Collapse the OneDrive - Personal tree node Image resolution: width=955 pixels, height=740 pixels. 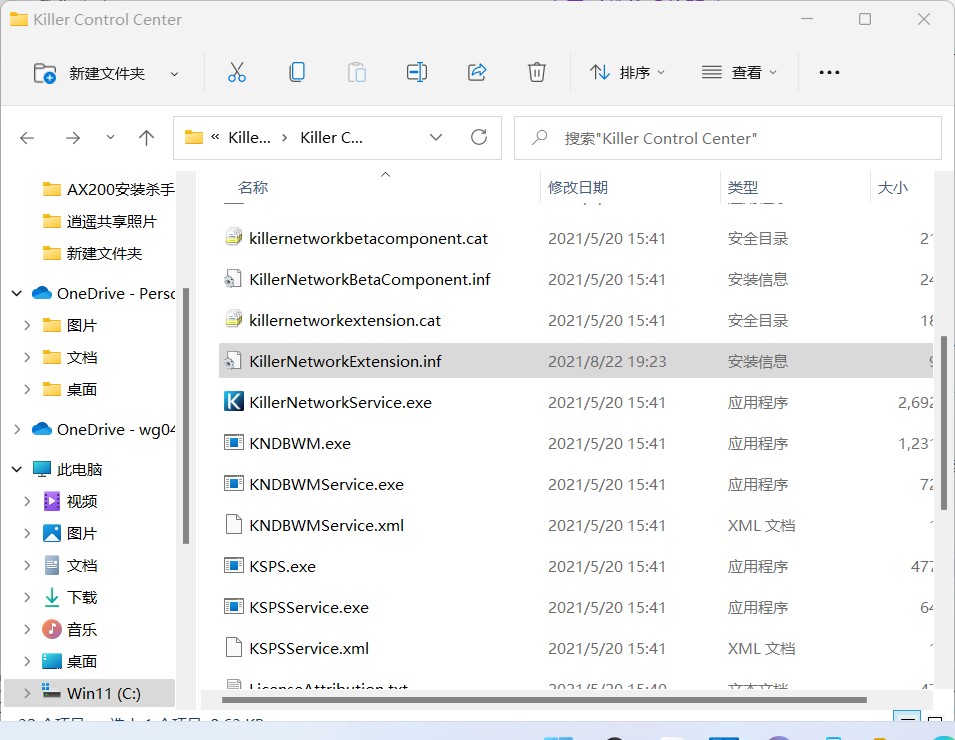pos(17,294)
